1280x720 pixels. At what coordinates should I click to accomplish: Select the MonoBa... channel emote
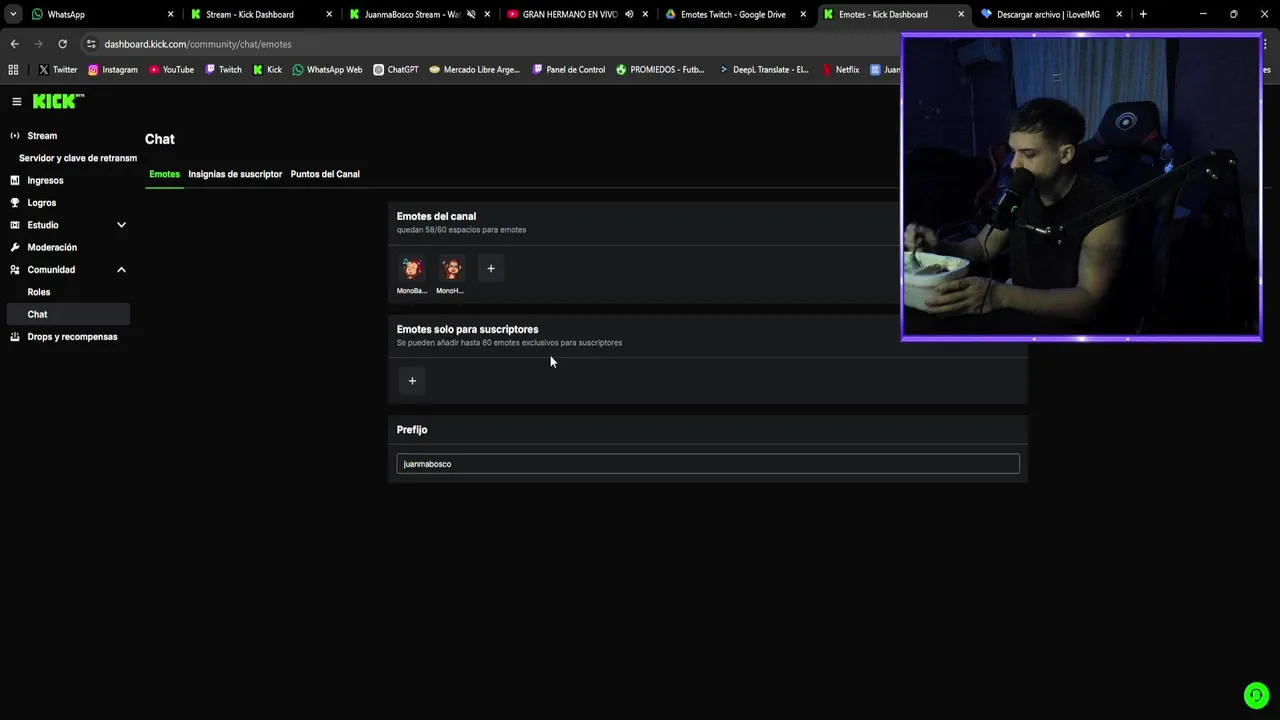point(412,268)
